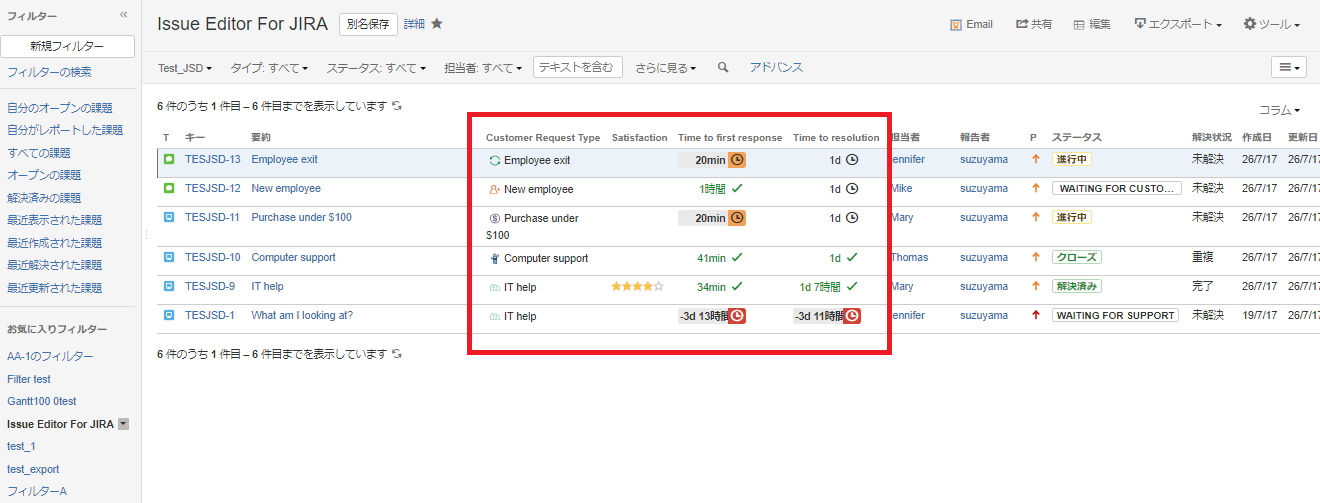Click the 共有 share button
Image resolution: width=1320 pixels, height=503 pixels.
point(1034,24)
